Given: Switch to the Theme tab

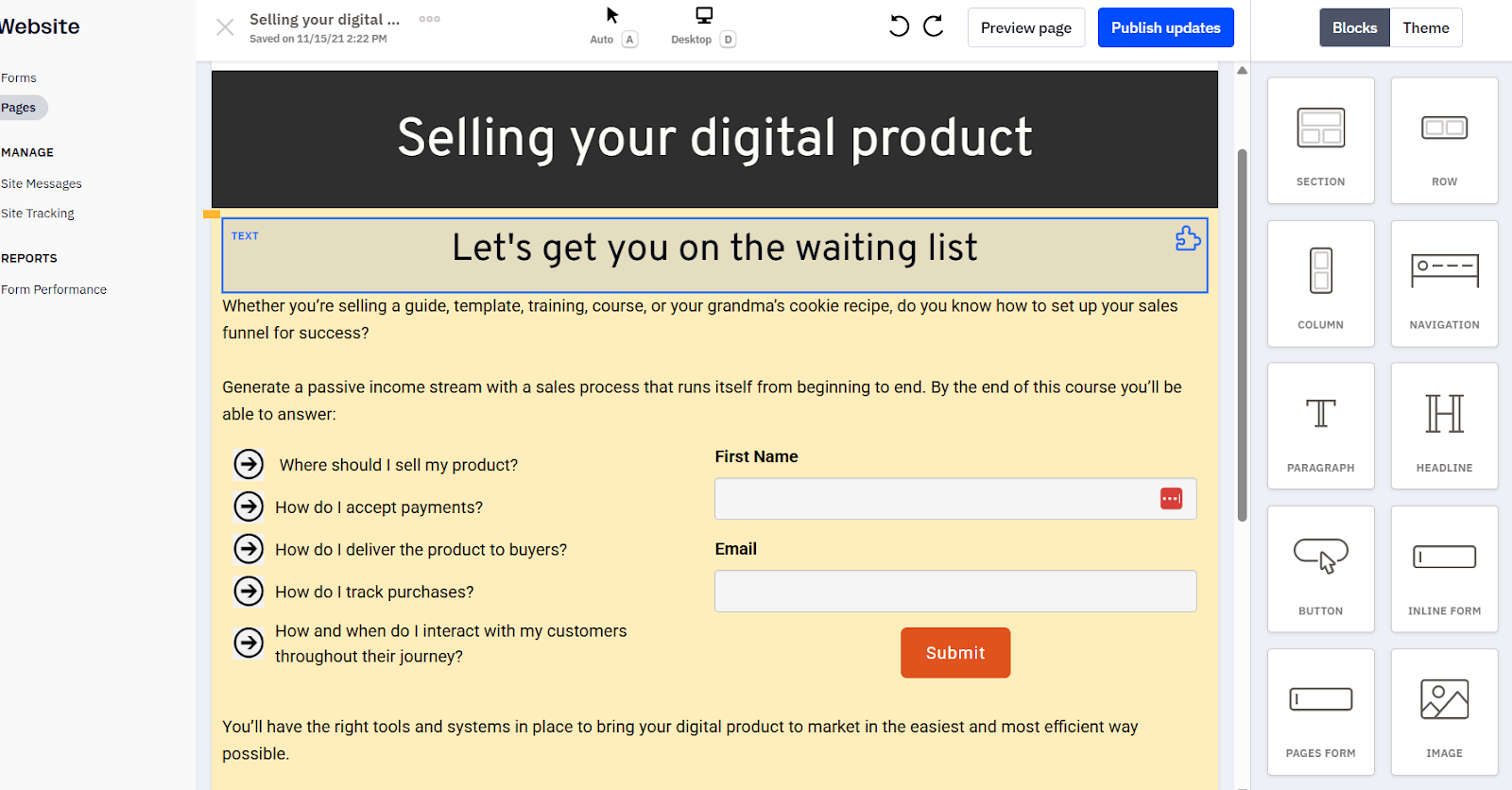Looking at the screenshot, I should pos(1425,27).
